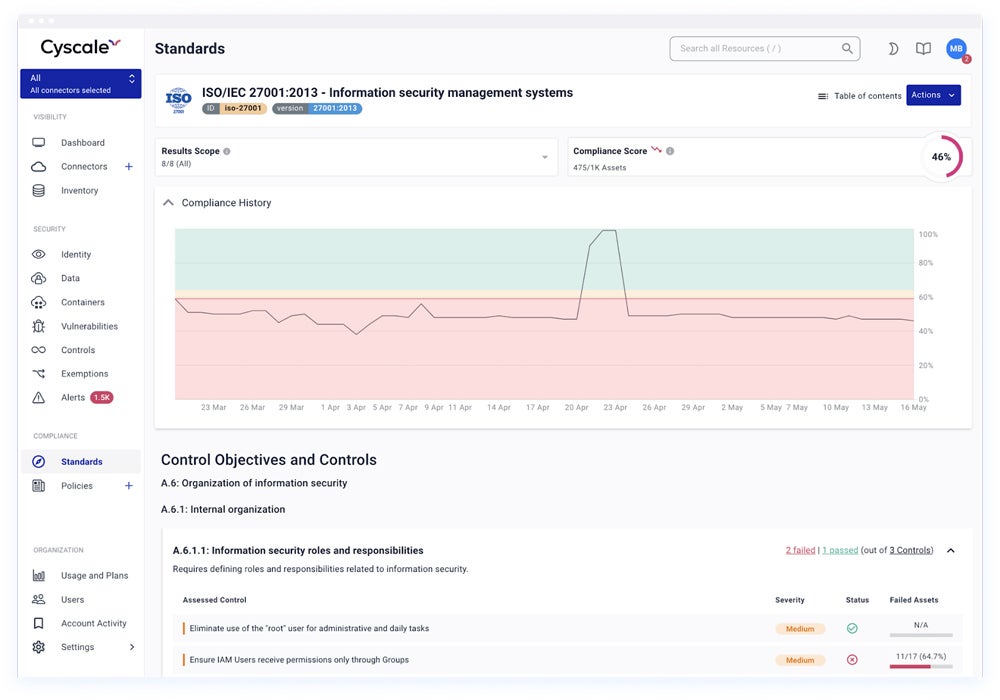This screenshot has width=1000, height=700.
Task: Open the Results Scope dropdown
Action: point(545,157)
